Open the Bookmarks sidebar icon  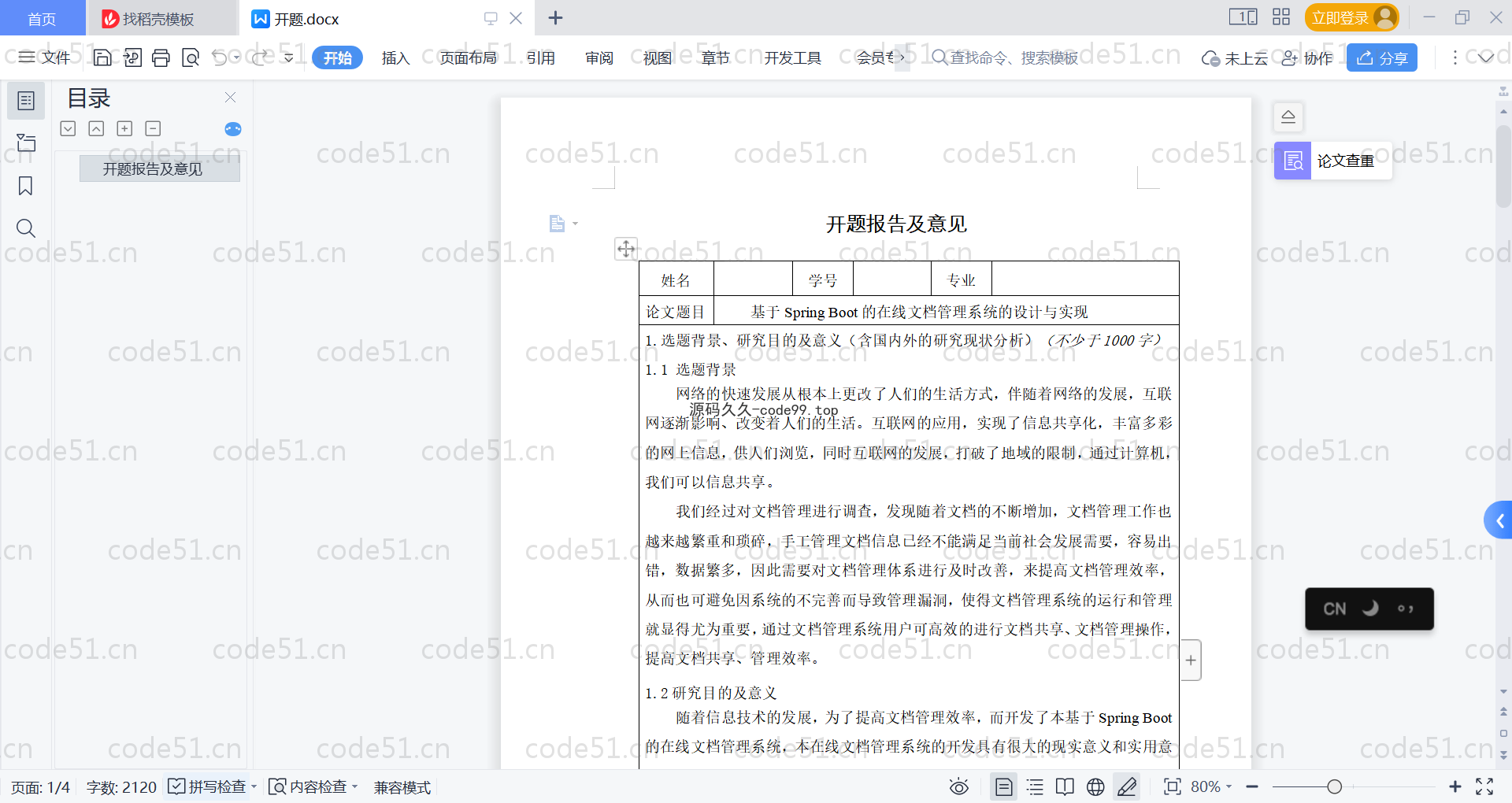26,186
